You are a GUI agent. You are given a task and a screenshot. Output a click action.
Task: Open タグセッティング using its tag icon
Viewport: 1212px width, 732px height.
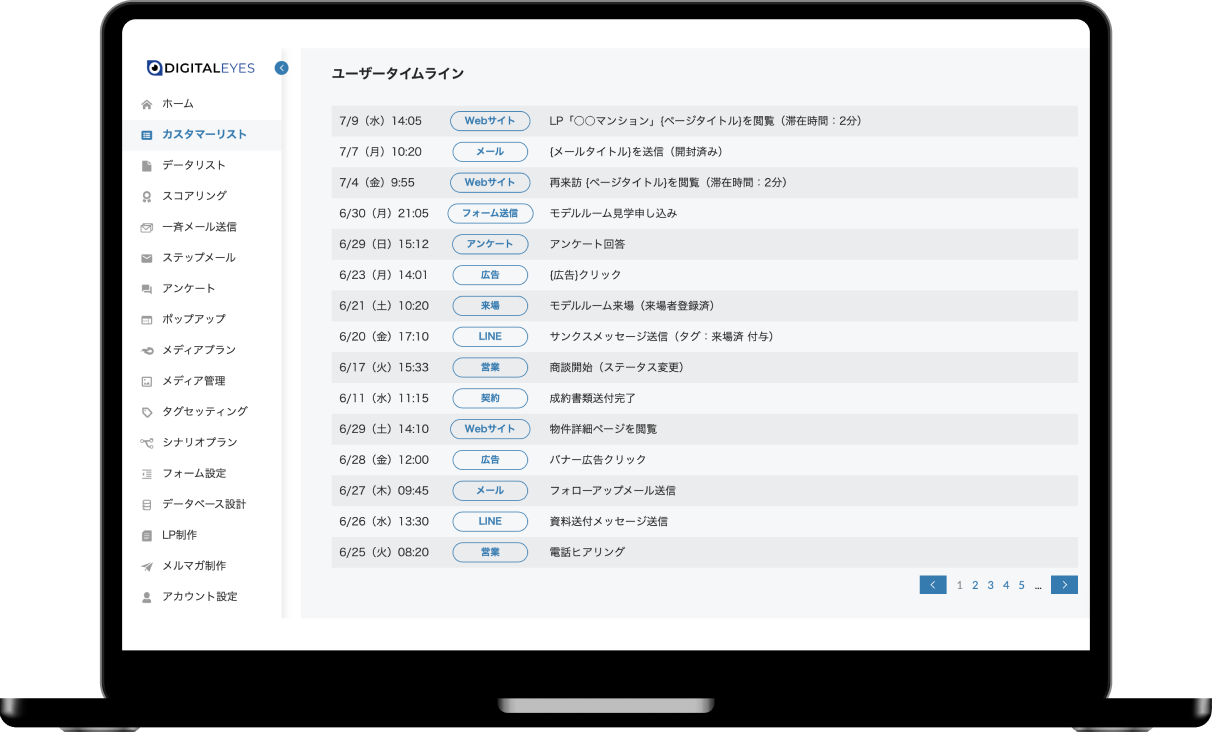coord(146,411)
